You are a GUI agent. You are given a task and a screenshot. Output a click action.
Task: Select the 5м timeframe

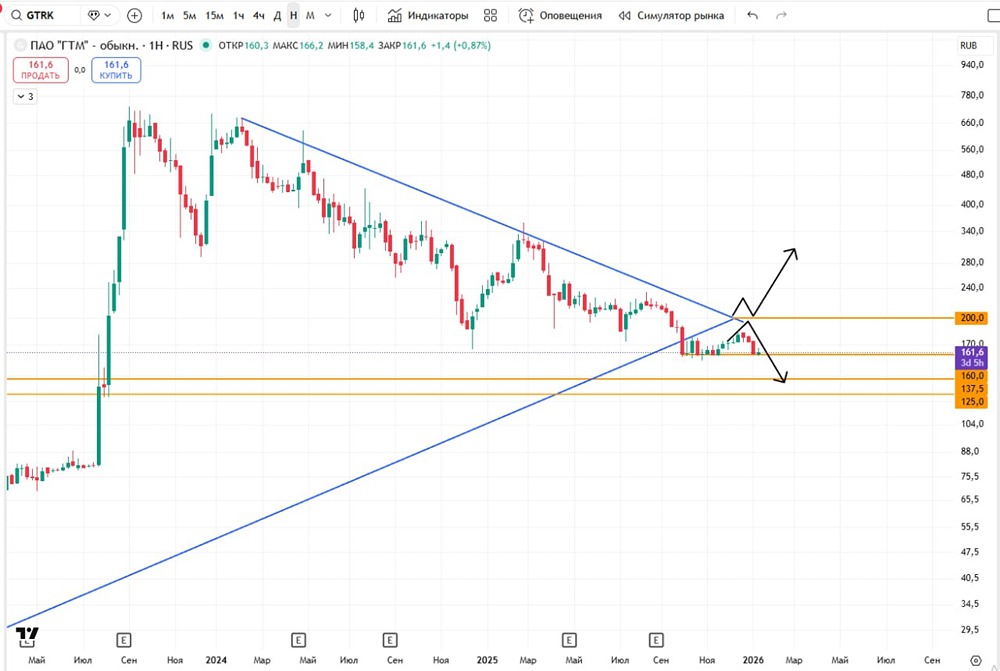189,15
